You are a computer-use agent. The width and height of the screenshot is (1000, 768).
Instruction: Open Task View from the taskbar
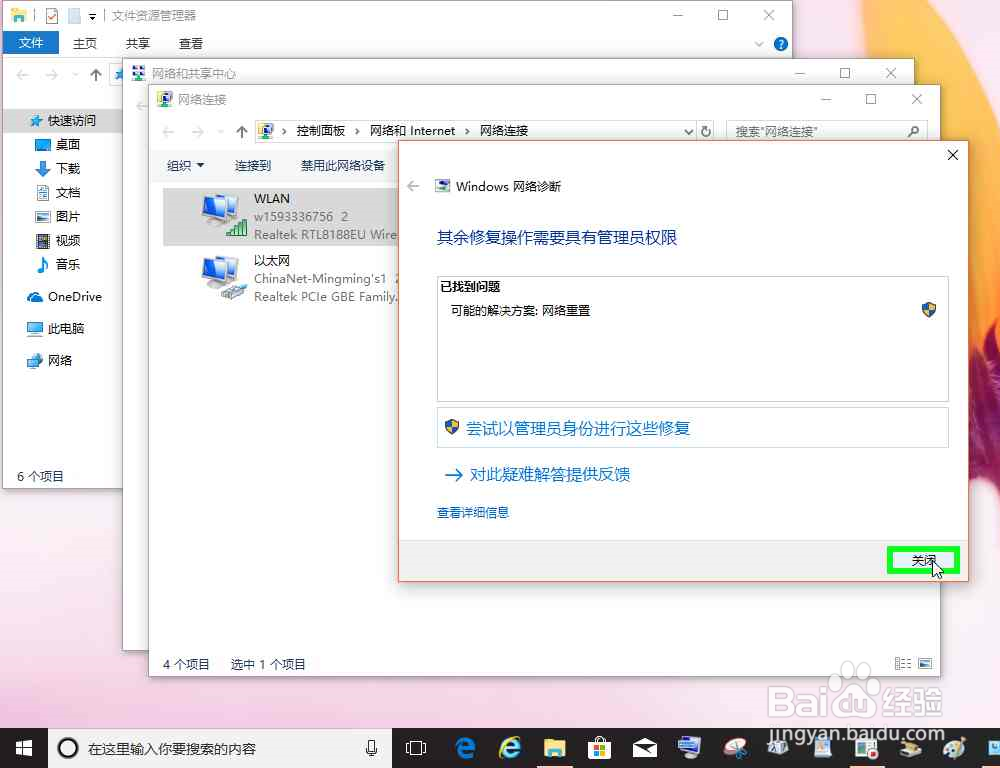point(415,747)
